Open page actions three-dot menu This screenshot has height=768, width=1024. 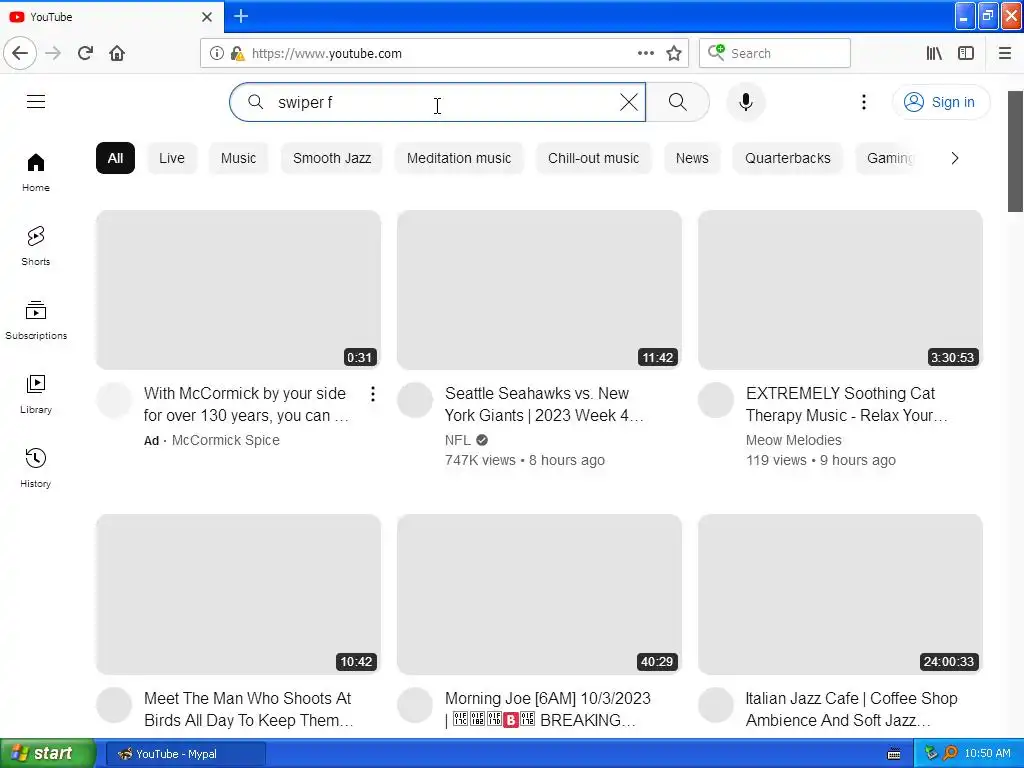(645, 54)
